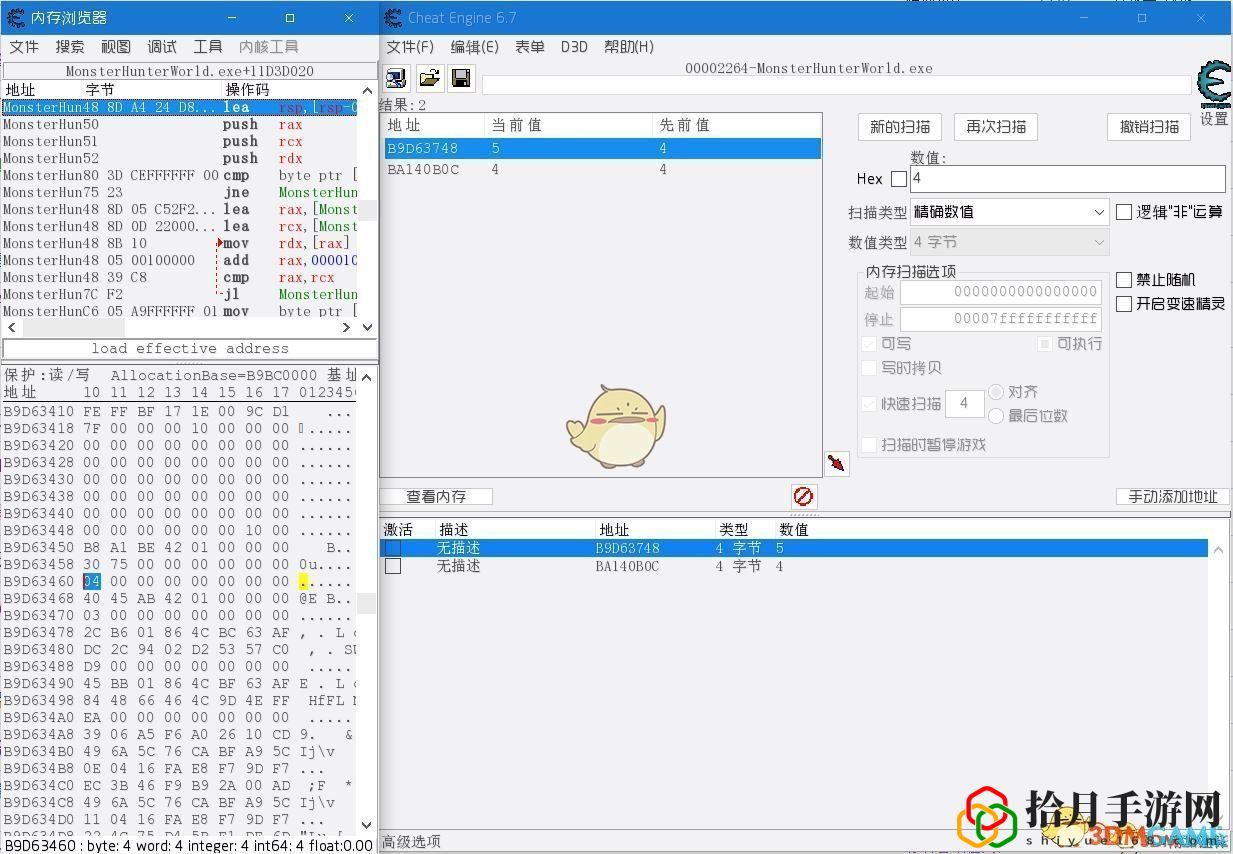This screenshot has height=854, width=1233.
Task: Select the 最后位数 last digits radio button
Action: (x=996, y=415)
